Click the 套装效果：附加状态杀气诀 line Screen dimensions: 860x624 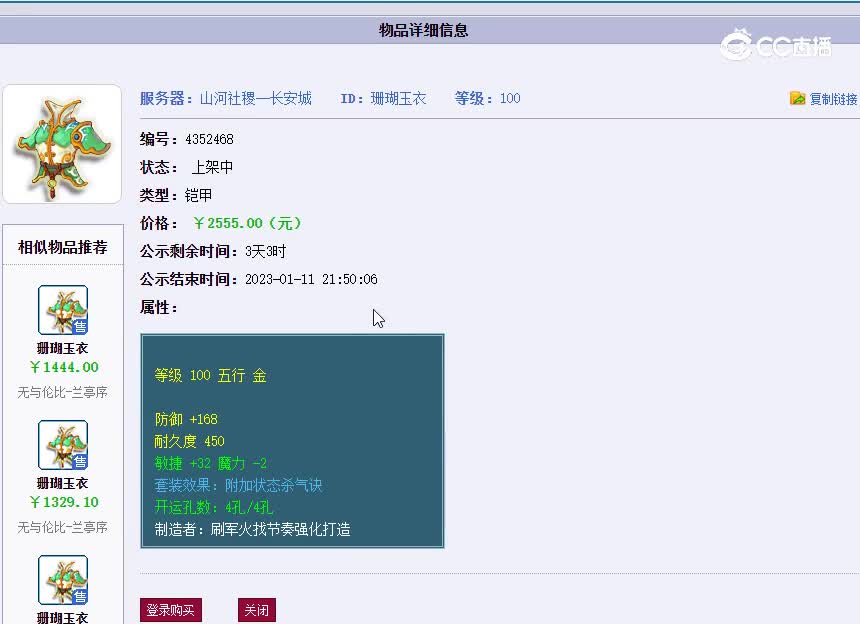tap(239, 485)
